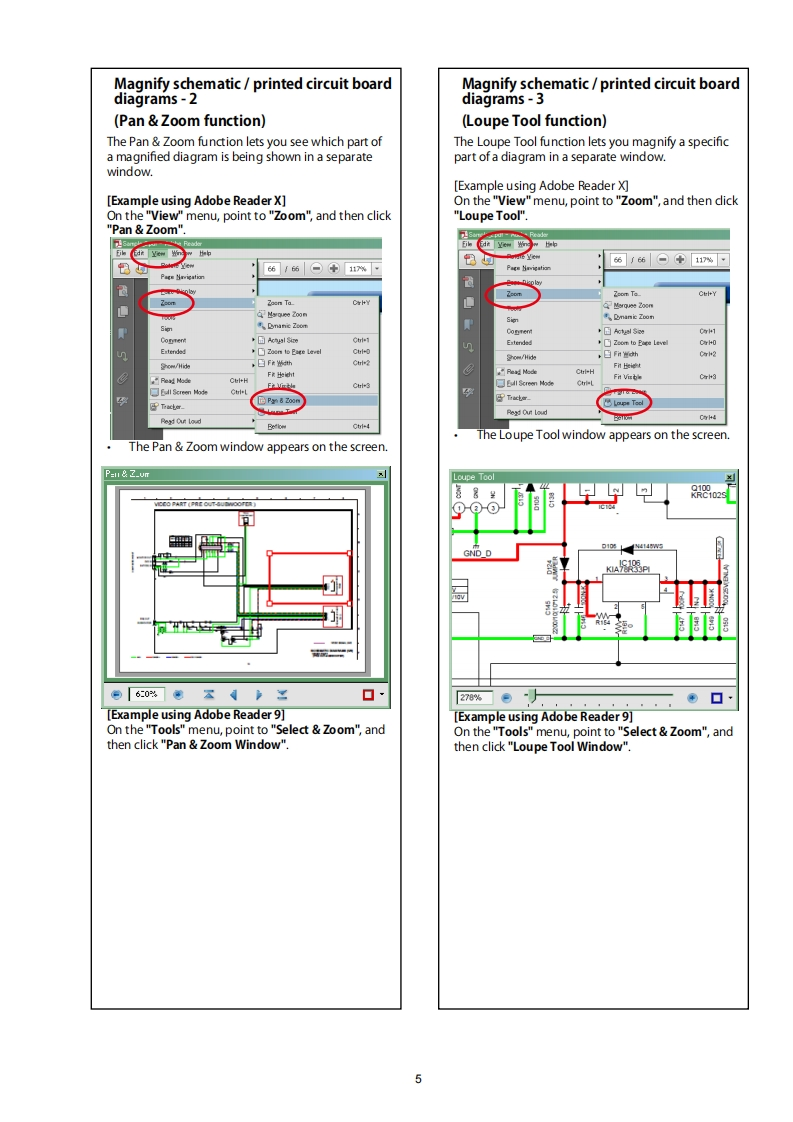
Task: Open the red box color dropdown in Pan & Zoom
Action: coord(381,695)
